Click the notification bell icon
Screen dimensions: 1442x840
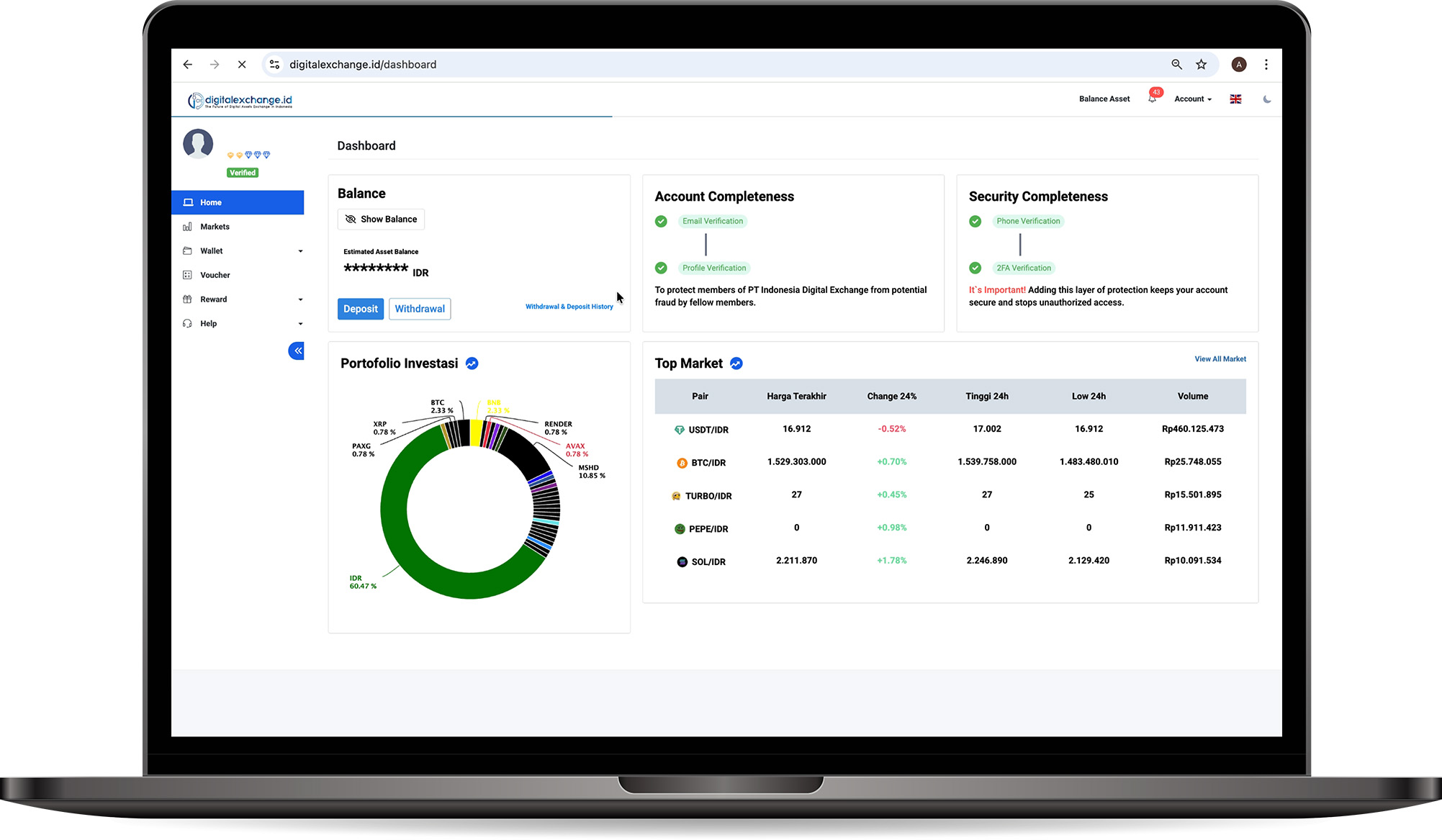point(1152,99)
